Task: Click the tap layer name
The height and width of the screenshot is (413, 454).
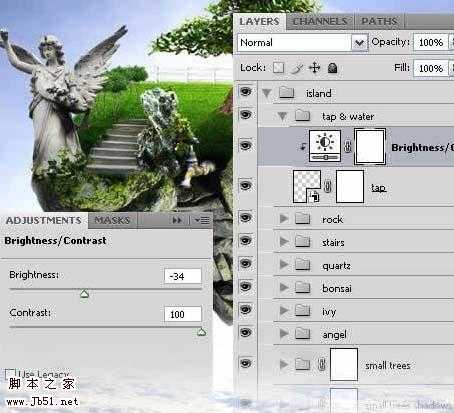Action: pos(379,188)
